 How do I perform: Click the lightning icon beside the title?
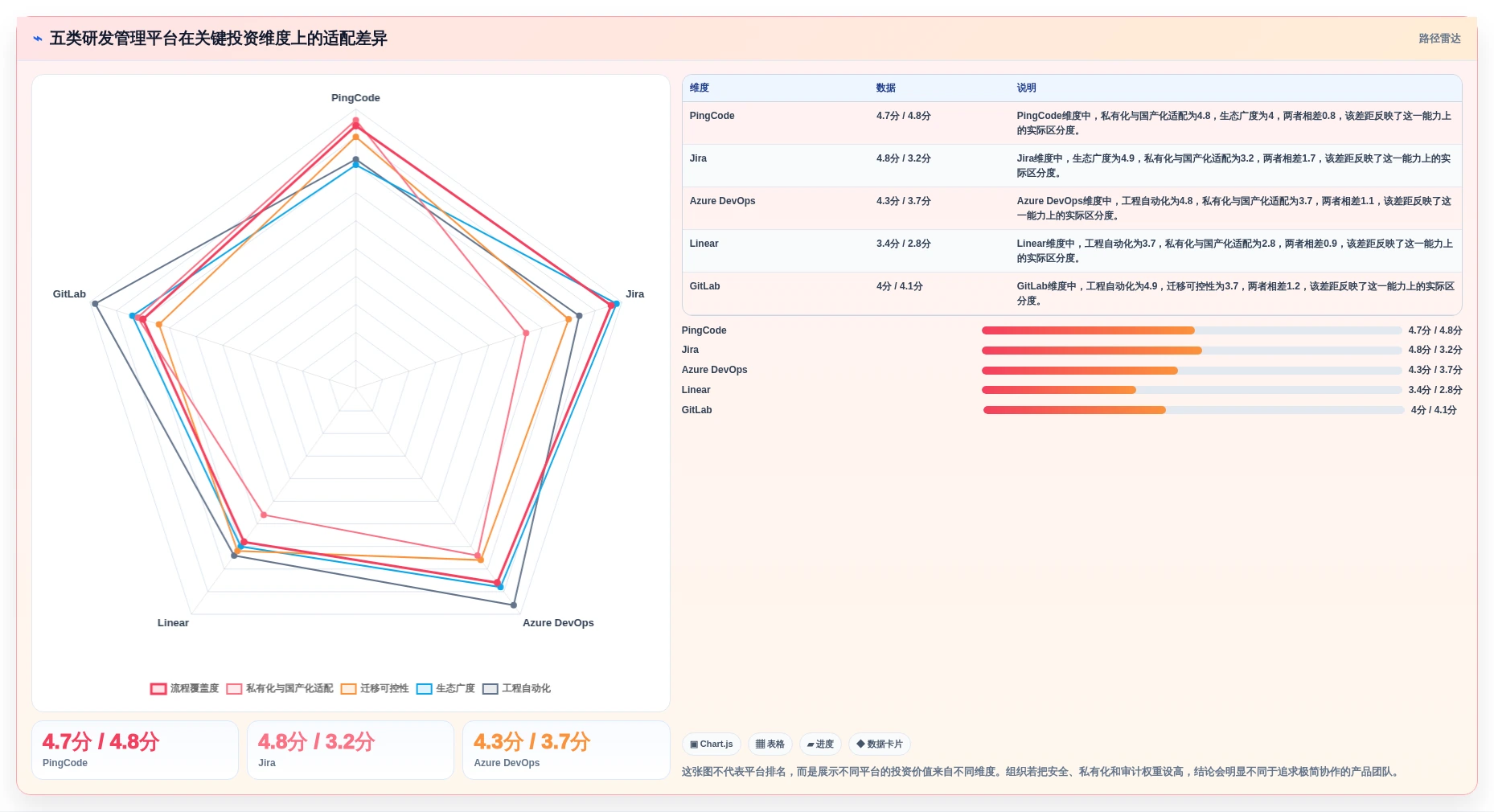point(37,39)
